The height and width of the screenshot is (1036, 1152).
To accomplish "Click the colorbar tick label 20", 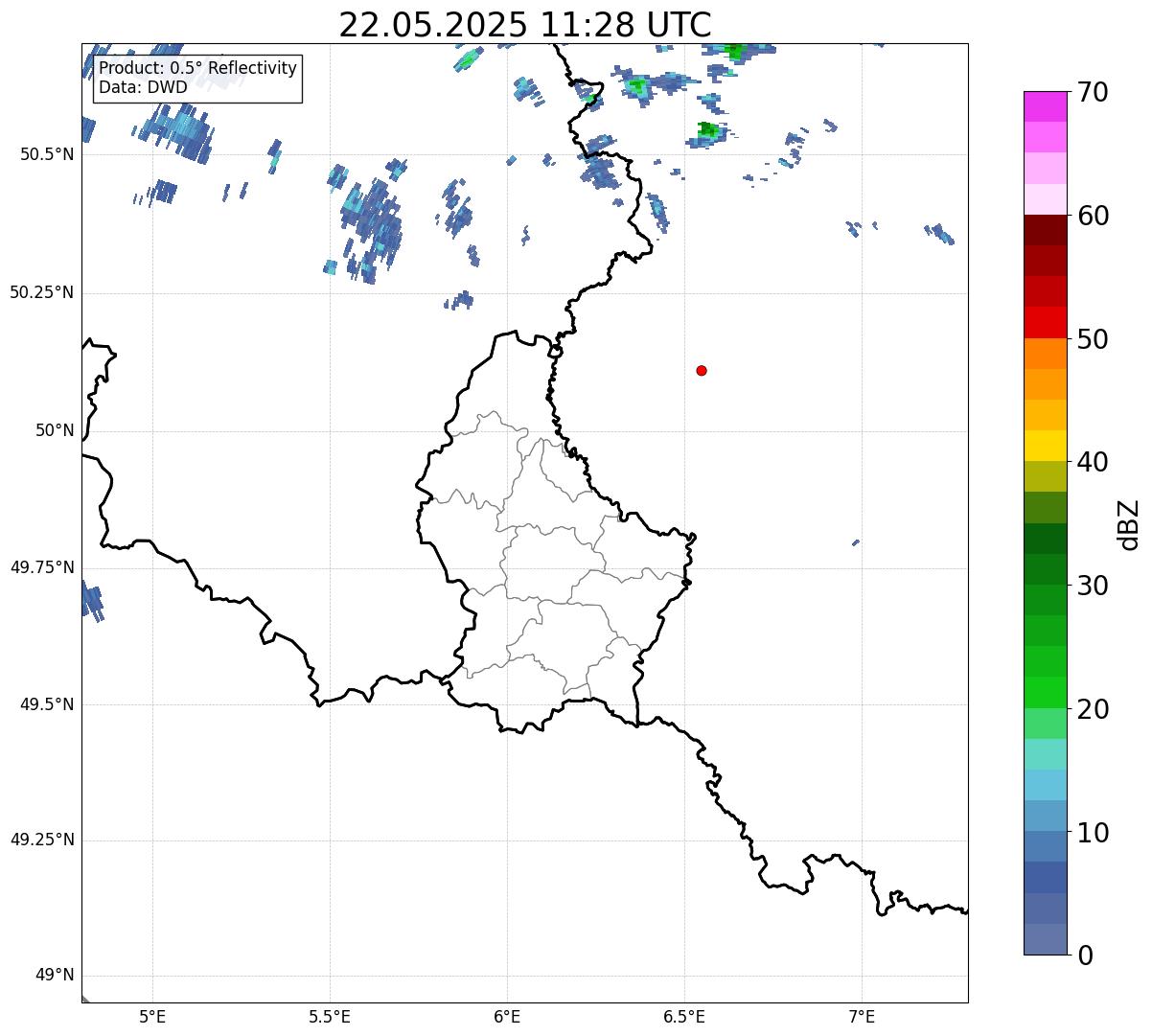I will click(1093, 709).
